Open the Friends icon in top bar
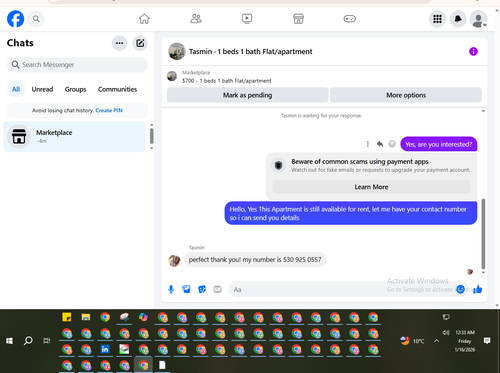The height and width of the screenshot is (373, 500). pos(196,19)
